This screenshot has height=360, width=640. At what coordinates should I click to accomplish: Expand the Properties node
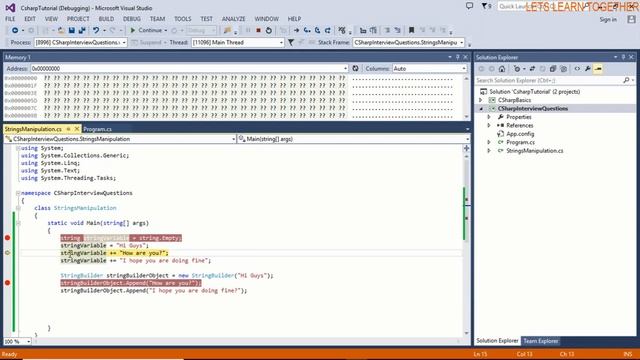[489, 117]
